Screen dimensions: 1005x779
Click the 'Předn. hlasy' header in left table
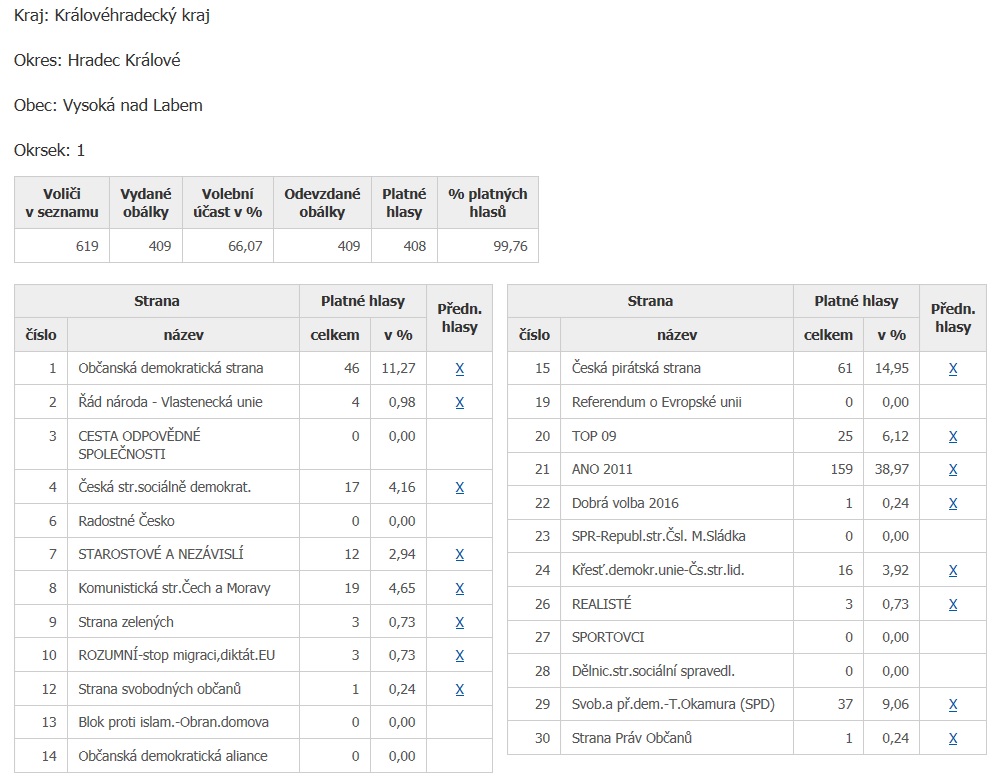pyautogui.click(x=460, y=318)
